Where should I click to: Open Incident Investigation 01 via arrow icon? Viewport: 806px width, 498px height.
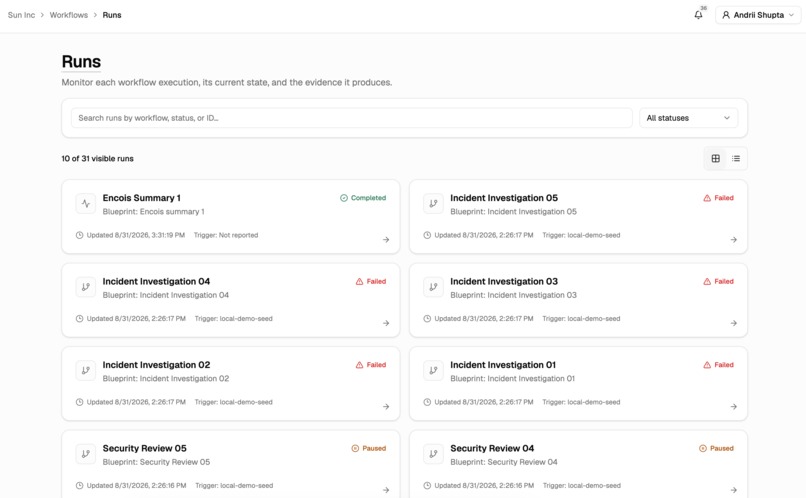(734, 407)
